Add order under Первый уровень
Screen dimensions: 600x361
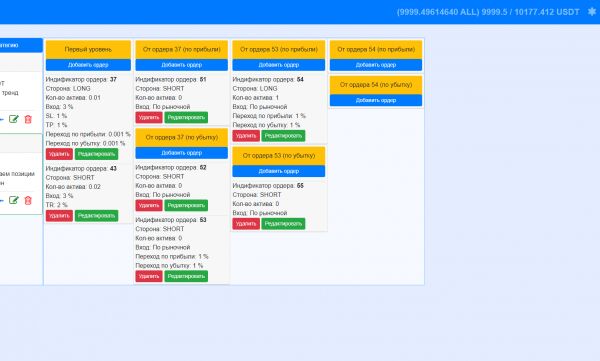88,65
